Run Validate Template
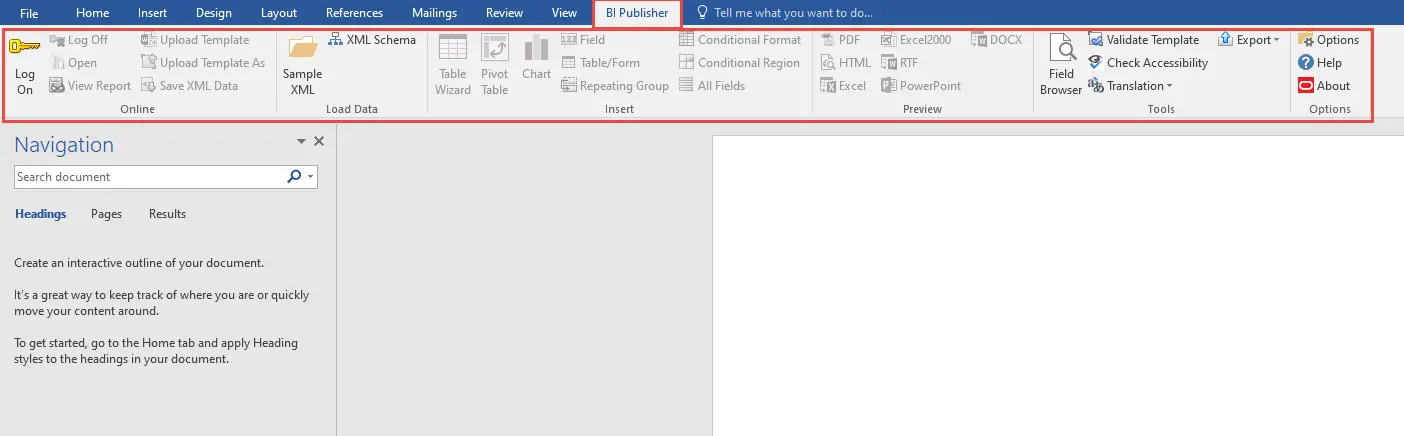The image size is (1404, 436). (x=1144, y=40)
